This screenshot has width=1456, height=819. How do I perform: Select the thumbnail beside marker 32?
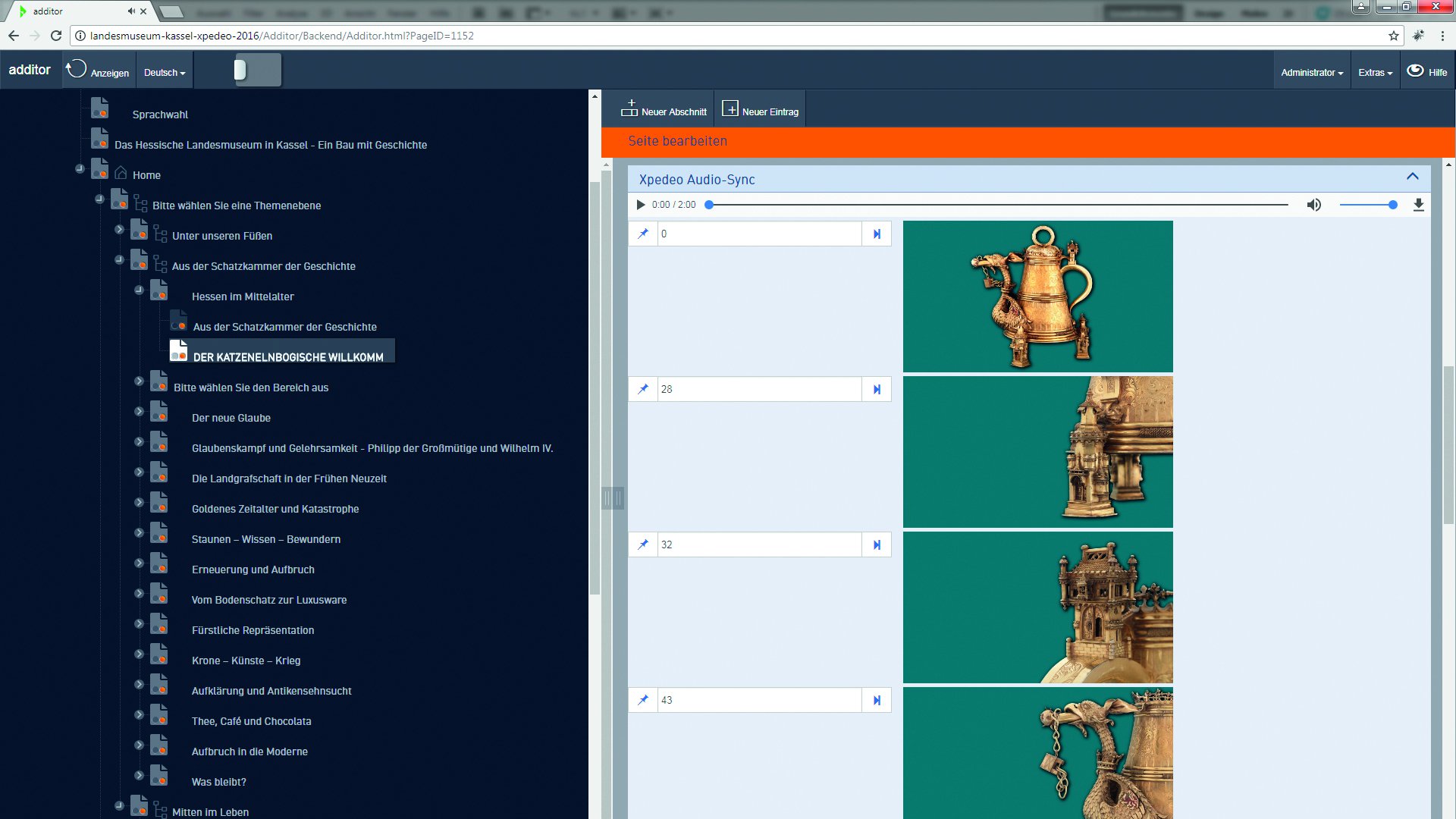(x=1037, y=607)
